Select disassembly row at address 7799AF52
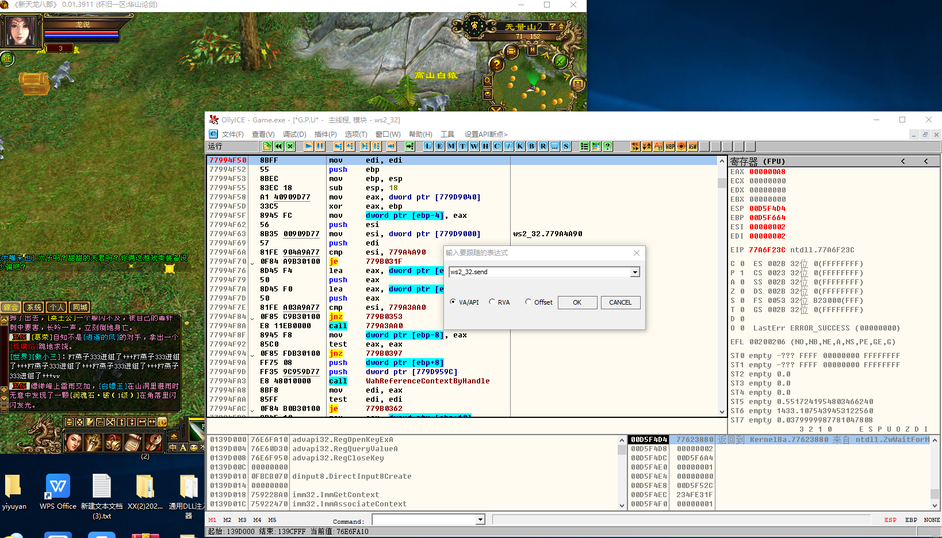The width and height of the screenshot is (942, 538). (x=463, y=170)
